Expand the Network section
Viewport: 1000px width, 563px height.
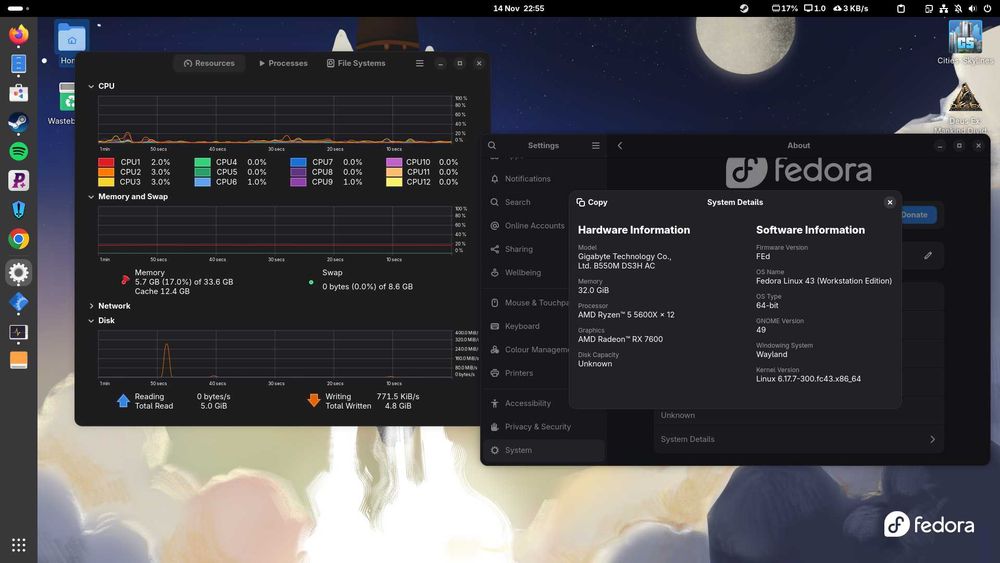click(x=91, y=306)
